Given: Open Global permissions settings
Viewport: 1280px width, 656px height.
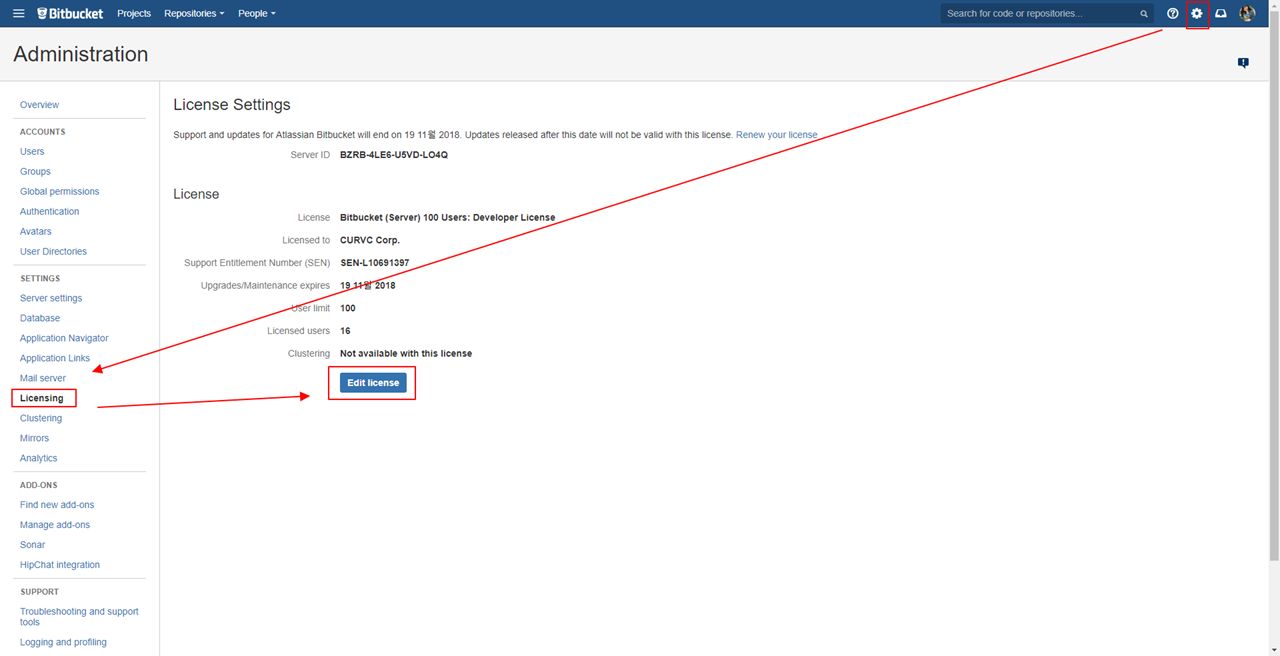Looking at the screenshot, I should (59, 192).
